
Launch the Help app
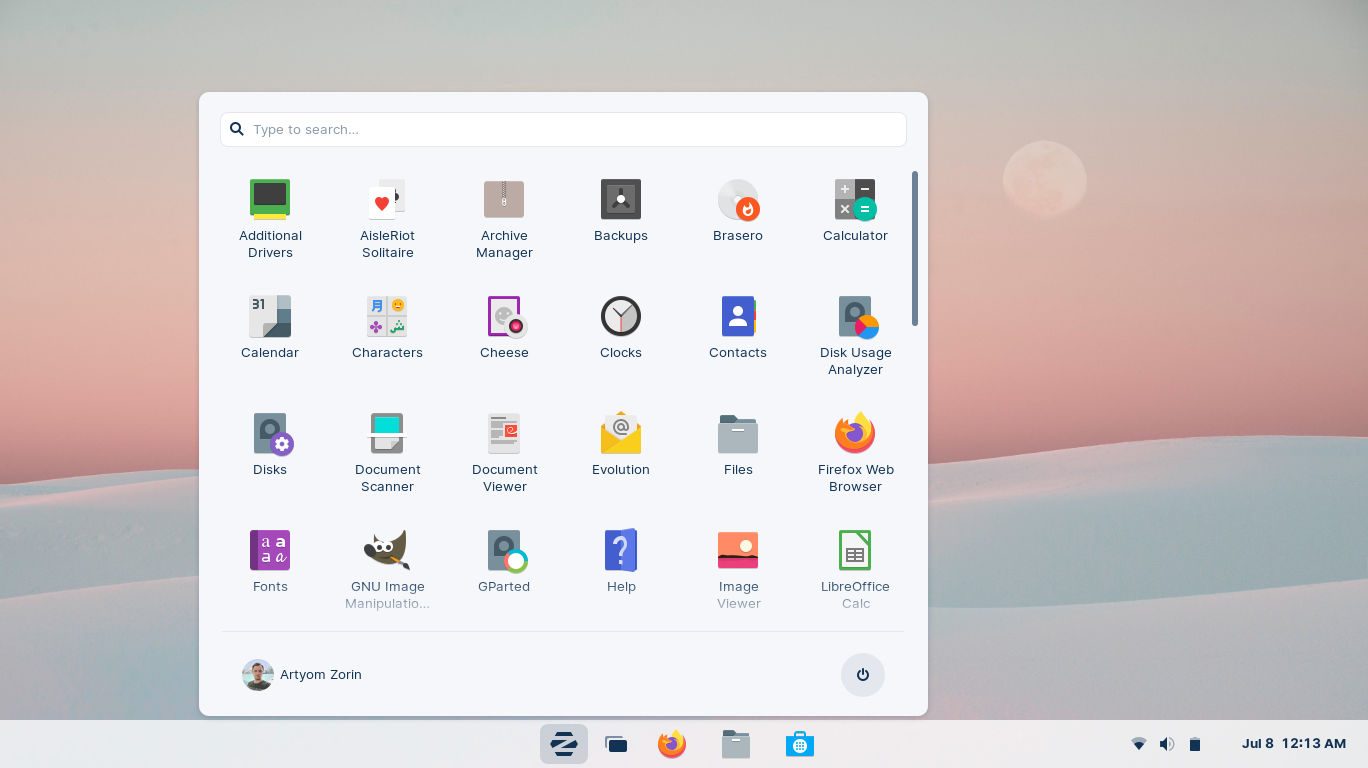pyautogui.click(x=621, y=562)
